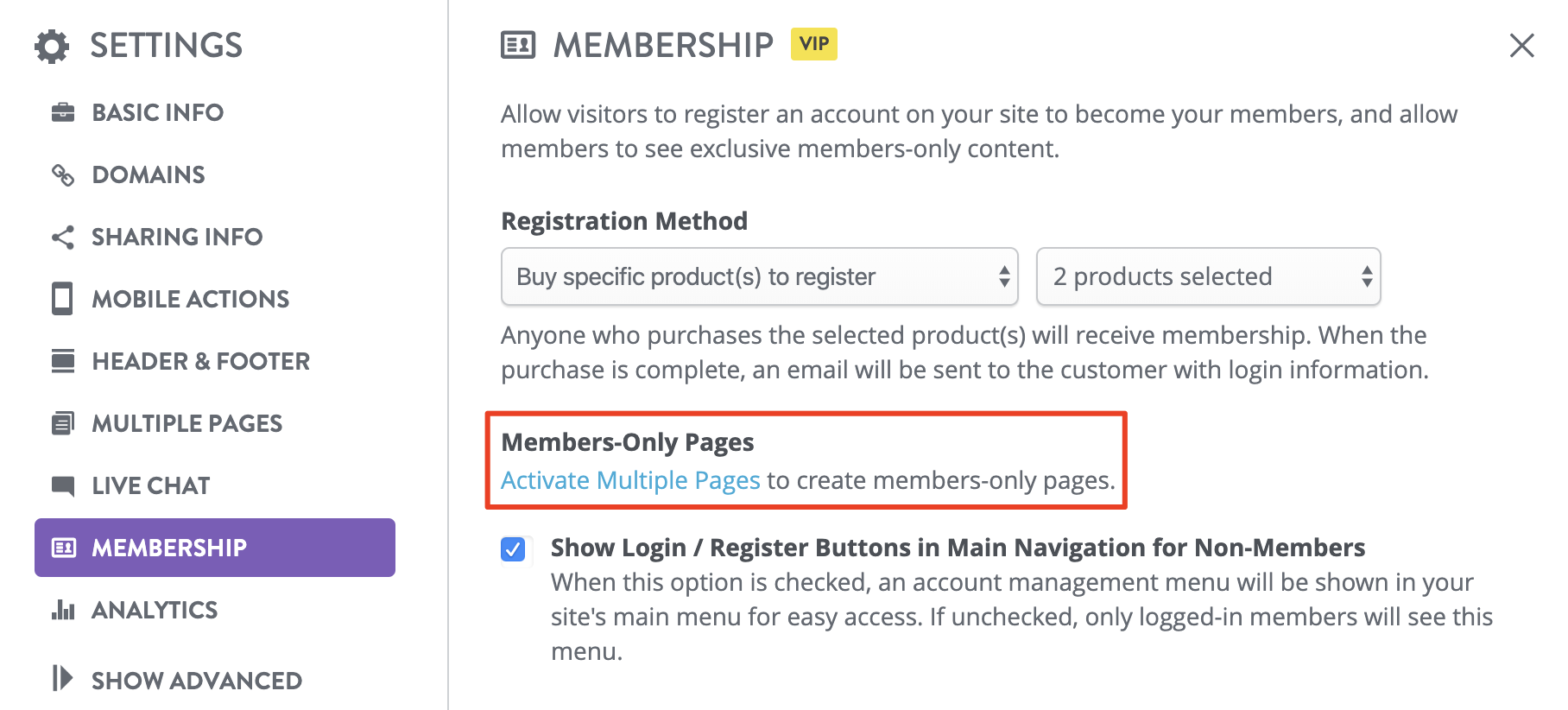Select the Live Chat menu entry
This screenshot has height=710, width=1568.
click(x=151, y=485)
